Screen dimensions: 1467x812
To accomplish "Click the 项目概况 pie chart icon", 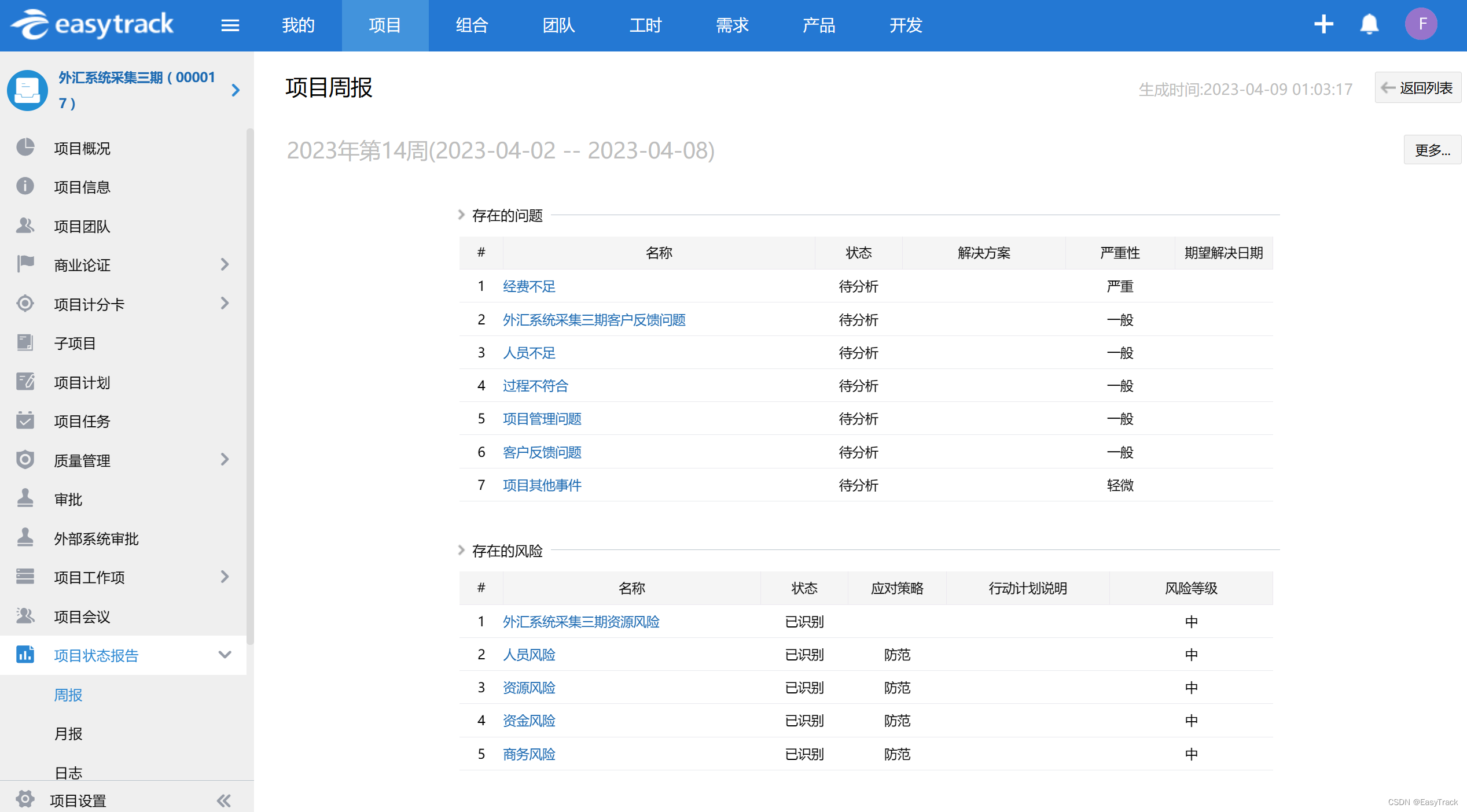I will 25,147.
